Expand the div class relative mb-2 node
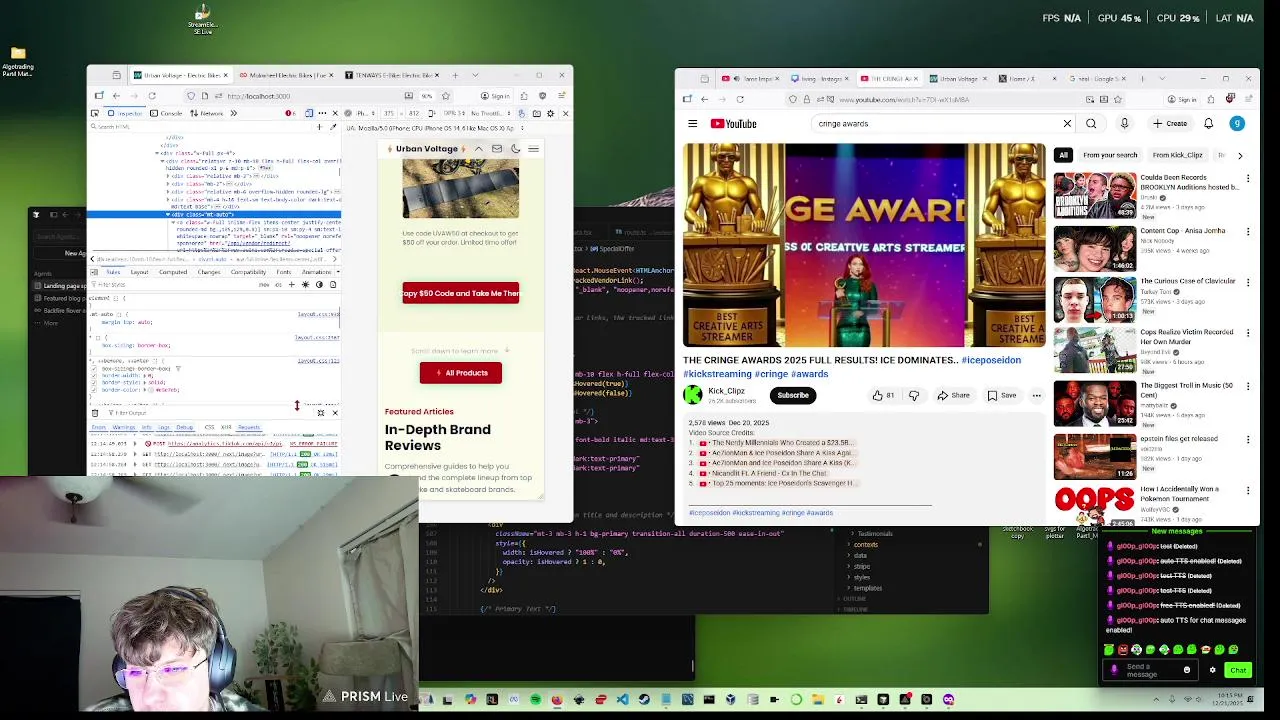 [x=168, y=176]
